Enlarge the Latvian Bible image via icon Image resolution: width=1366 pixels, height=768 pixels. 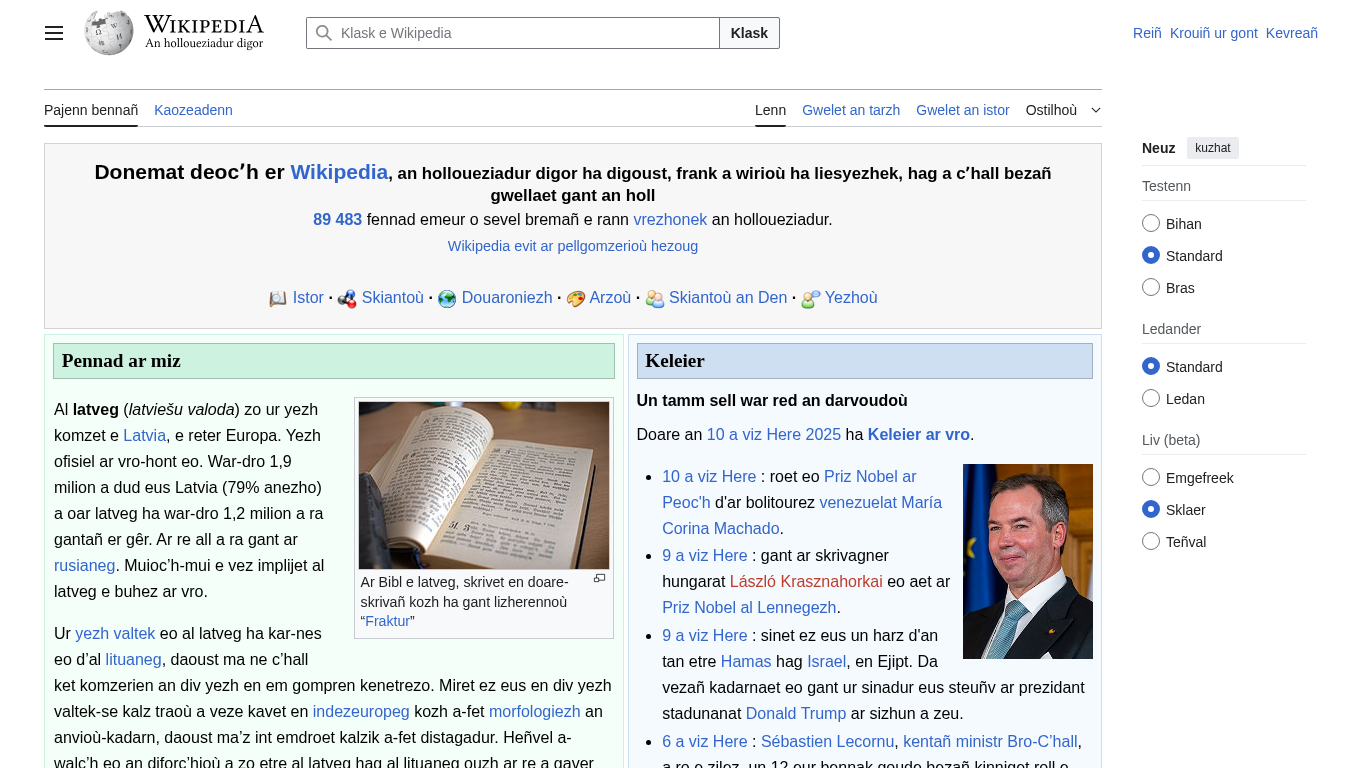click(x=599, y=578)
